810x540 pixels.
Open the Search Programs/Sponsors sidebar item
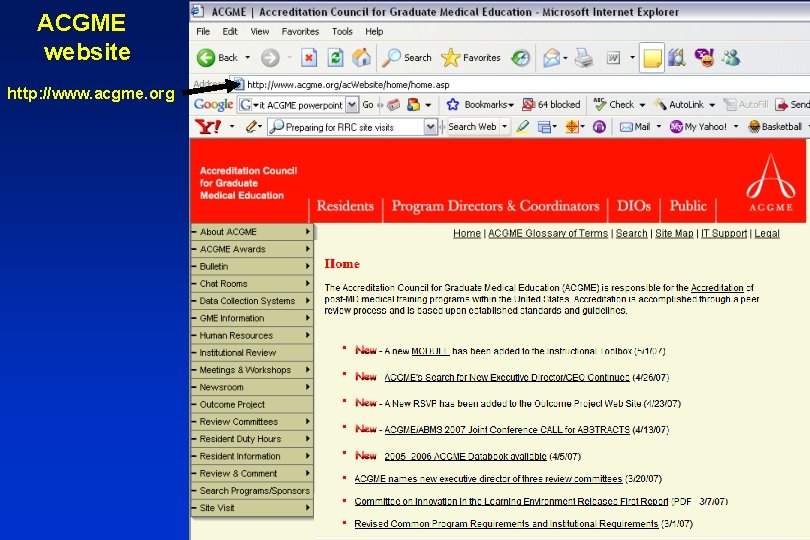(252, 491)
